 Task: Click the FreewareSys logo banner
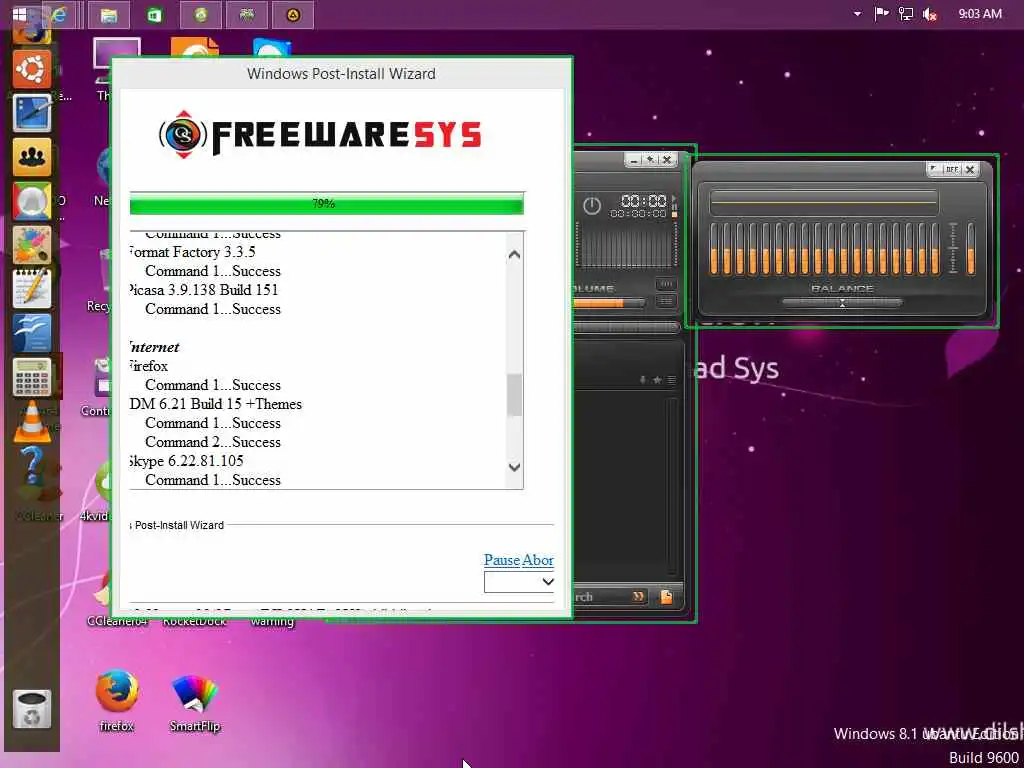coord(320,135)
